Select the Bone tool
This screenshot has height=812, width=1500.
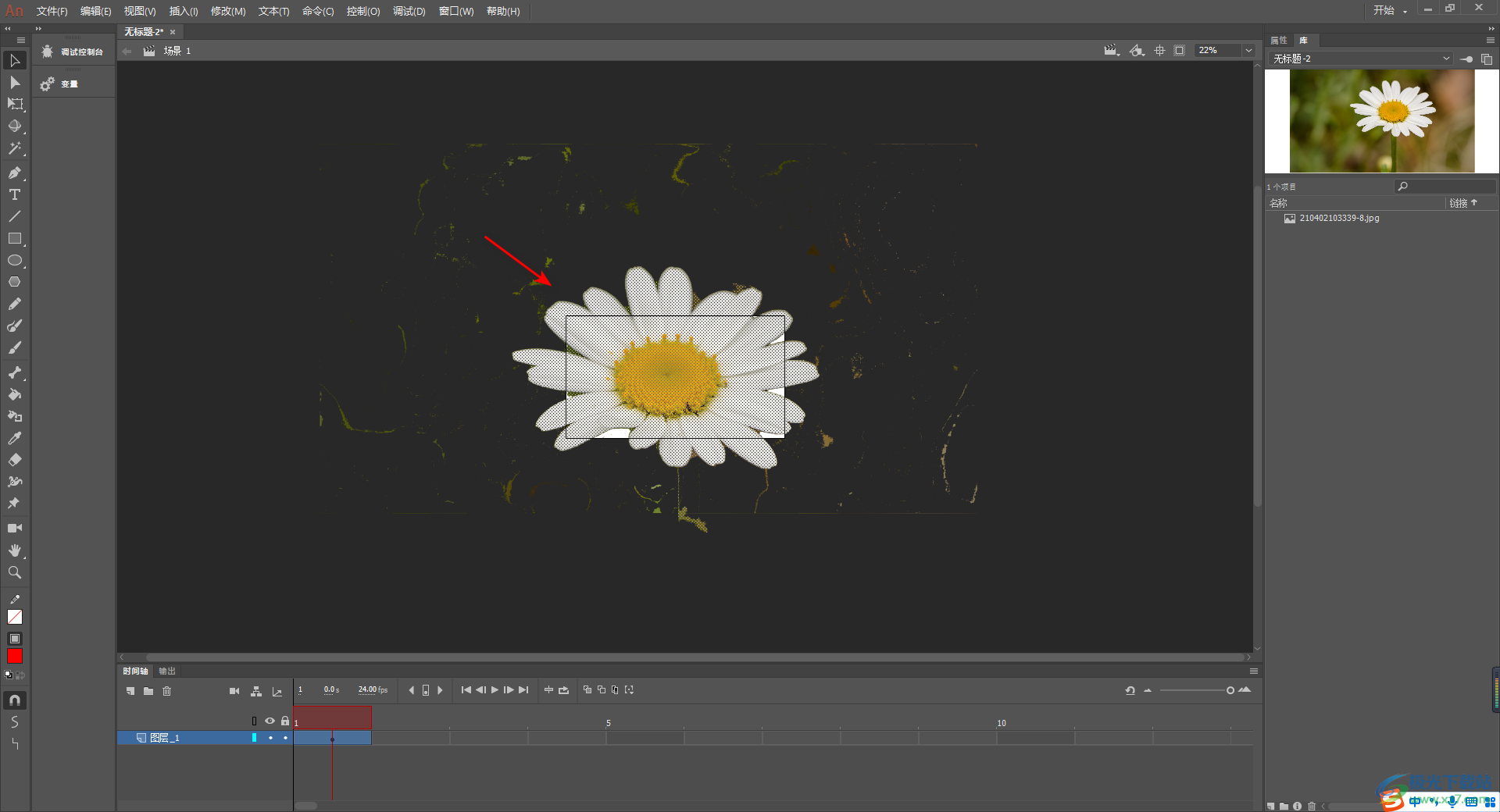point(15,372)
